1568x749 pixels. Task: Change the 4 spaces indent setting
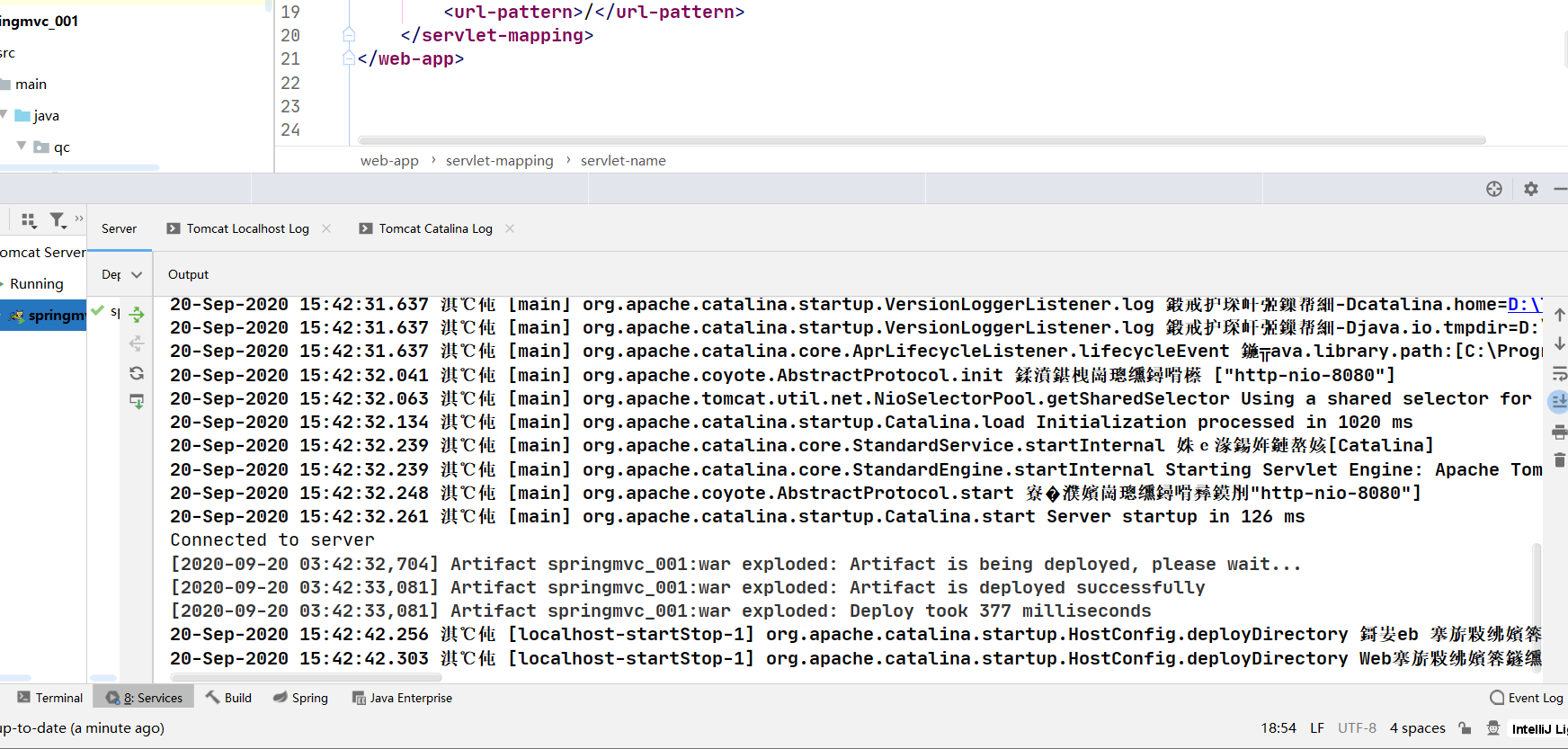(1418, 728)
